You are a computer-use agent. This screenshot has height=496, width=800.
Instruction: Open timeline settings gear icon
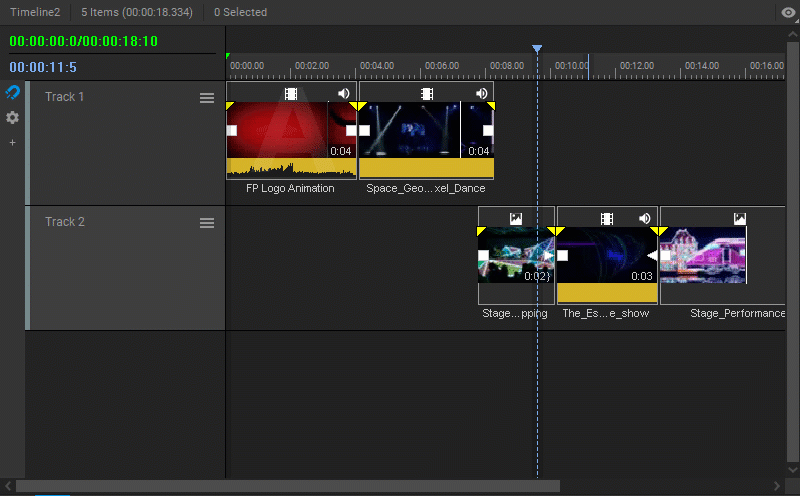[x=12, y=118]
